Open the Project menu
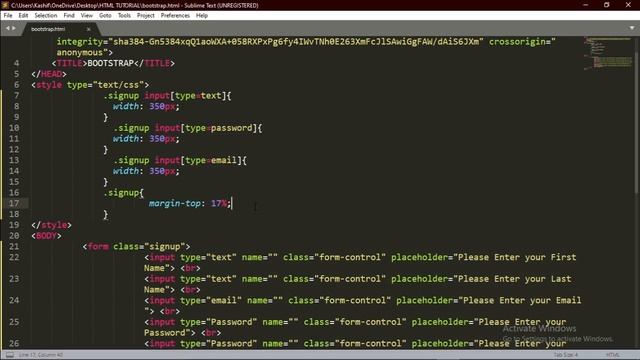Viewport: 640px width, 360px height. click(x=146, y=16)
